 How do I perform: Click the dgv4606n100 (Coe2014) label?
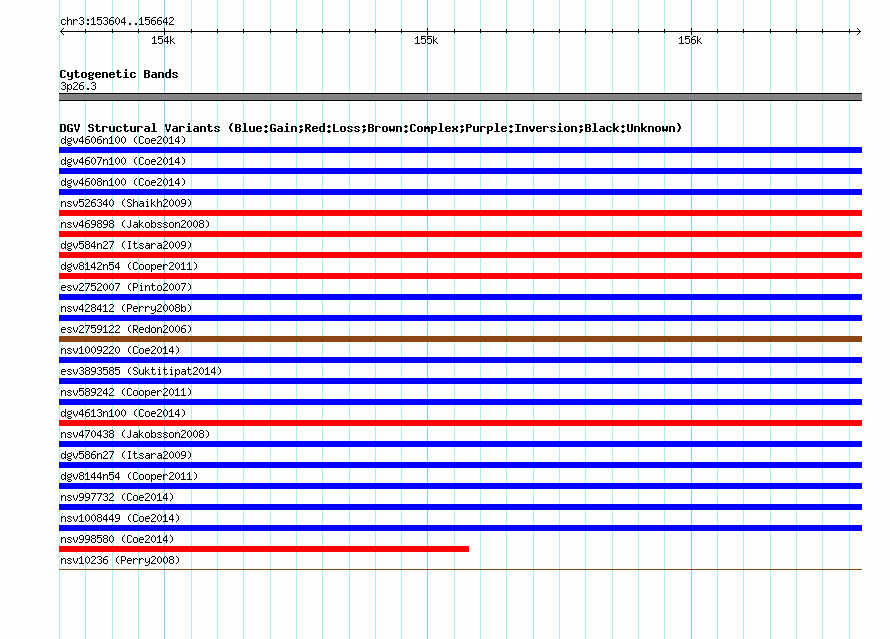click(123, 140)
